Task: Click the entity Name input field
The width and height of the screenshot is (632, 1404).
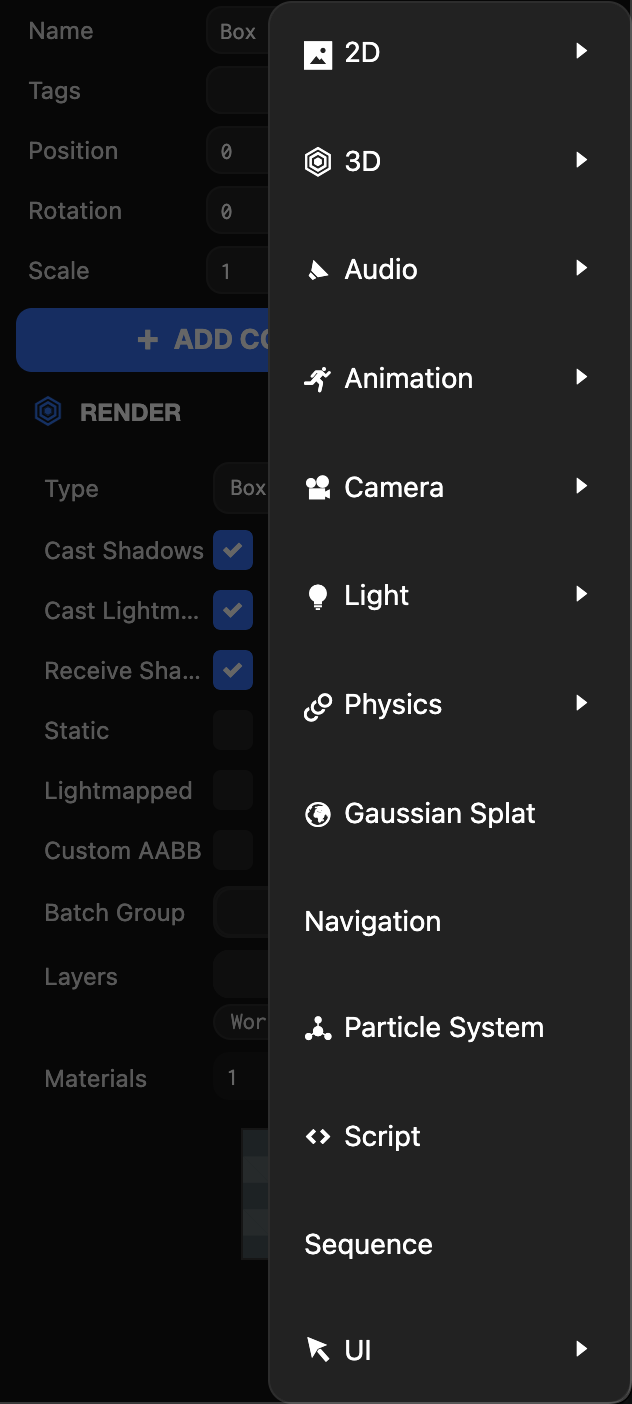Action: point(238,32)
